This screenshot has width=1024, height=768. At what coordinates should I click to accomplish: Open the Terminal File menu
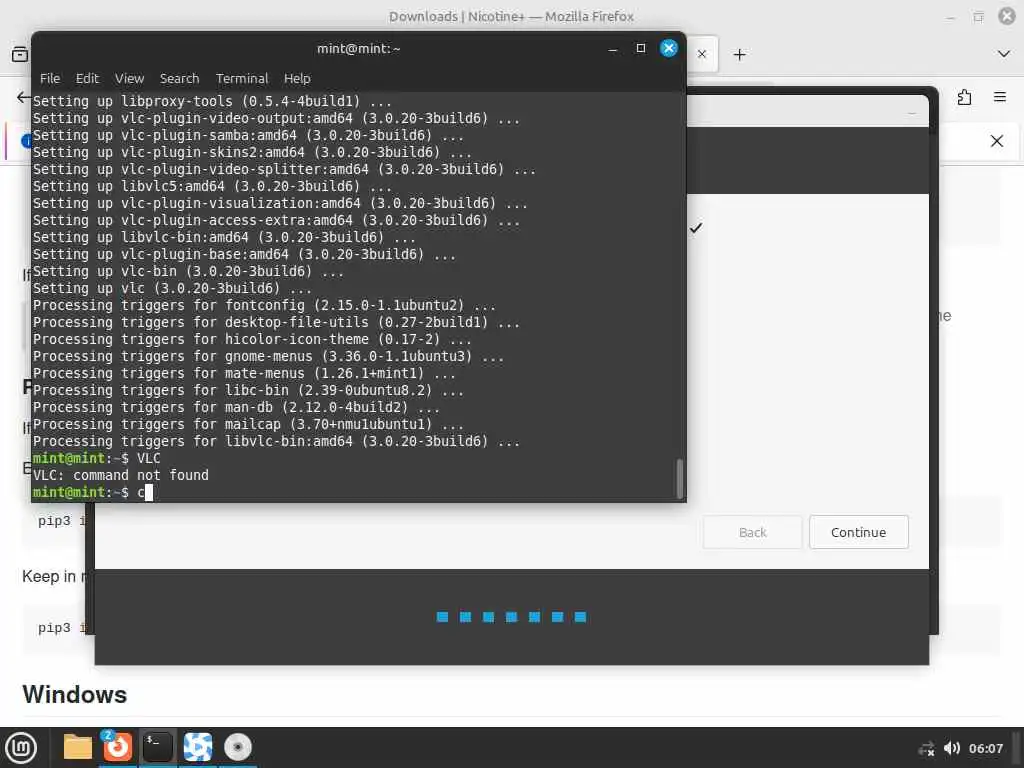pos(50,78)
